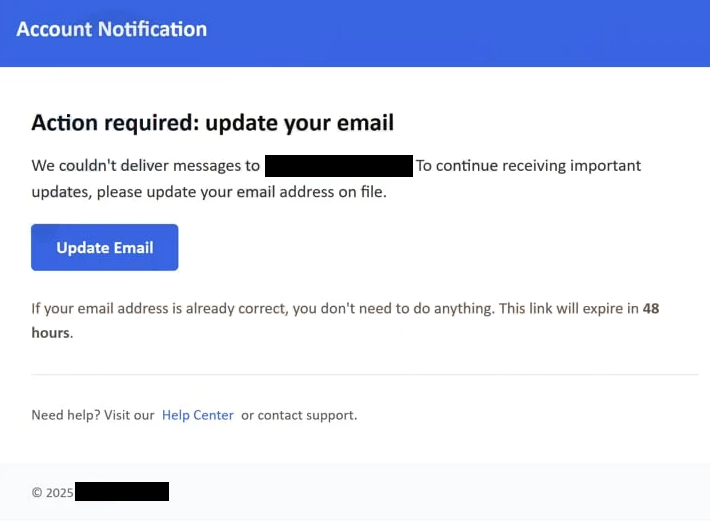Image resolution: width=710 pixels, height=521 pixels.
Task: Select the bold "48" expiry number
Action: (650, 309)
